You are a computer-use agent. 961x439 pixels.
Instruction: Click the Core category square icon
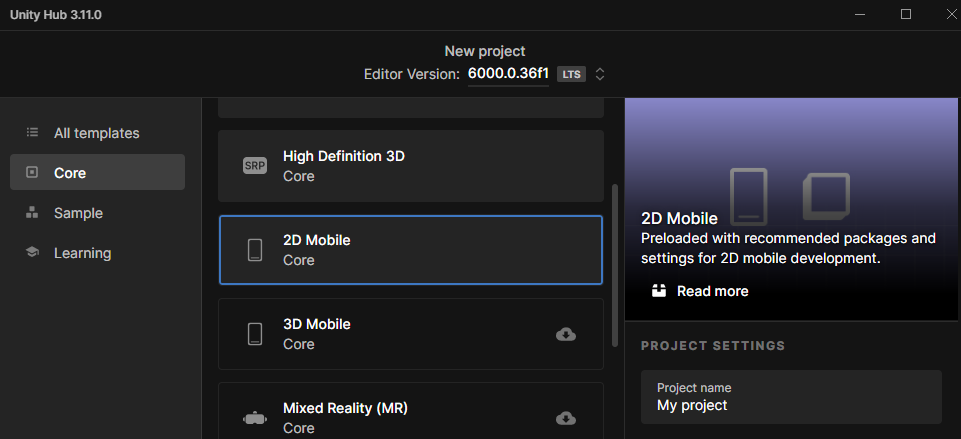click(x=32, y=172)
